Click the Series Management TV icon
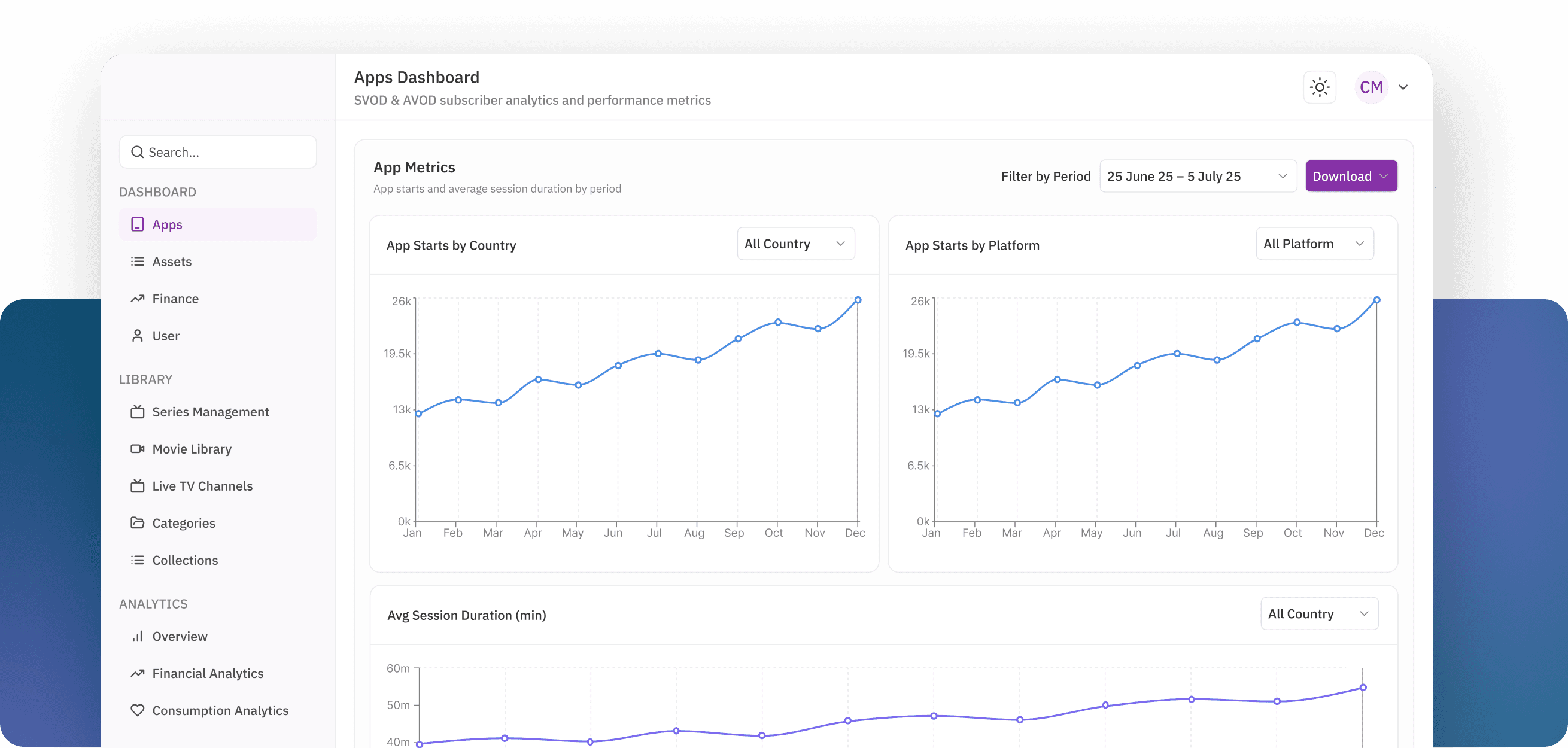 click(138, 412)
